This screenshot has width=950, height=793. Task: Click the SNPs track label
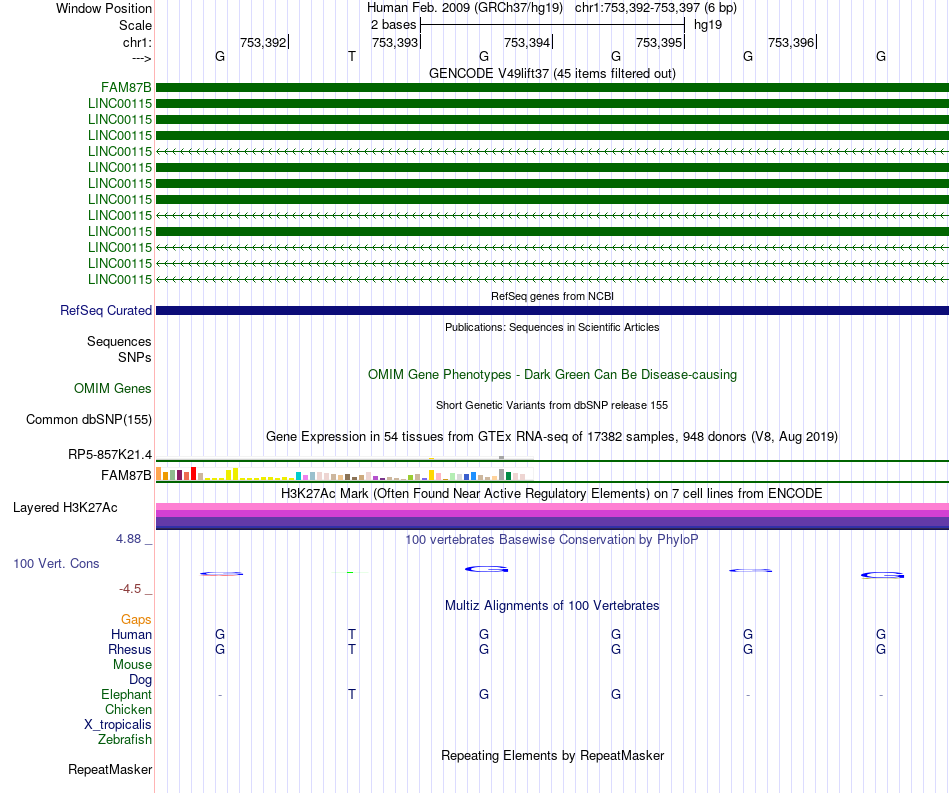(x=135, y=357)
